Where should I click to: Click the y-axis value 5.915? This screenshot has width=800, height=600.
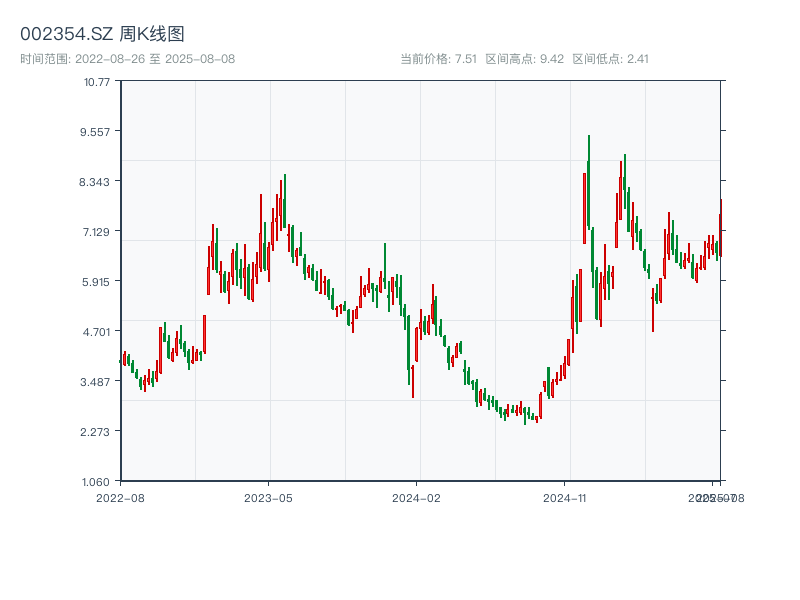pos(95,282)
